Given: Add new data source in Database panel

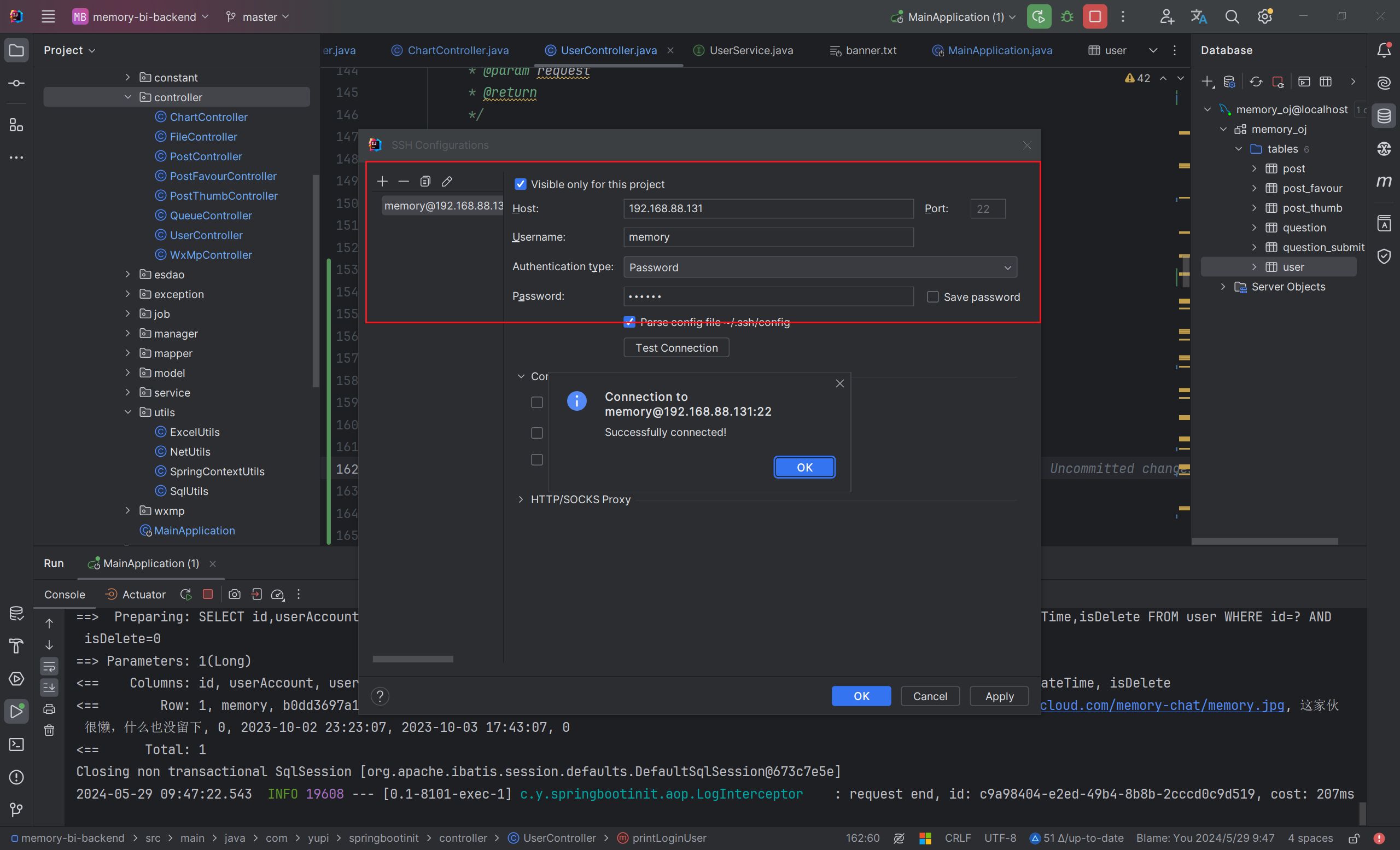Looking at the screenshot, I should coord(1208,82).
